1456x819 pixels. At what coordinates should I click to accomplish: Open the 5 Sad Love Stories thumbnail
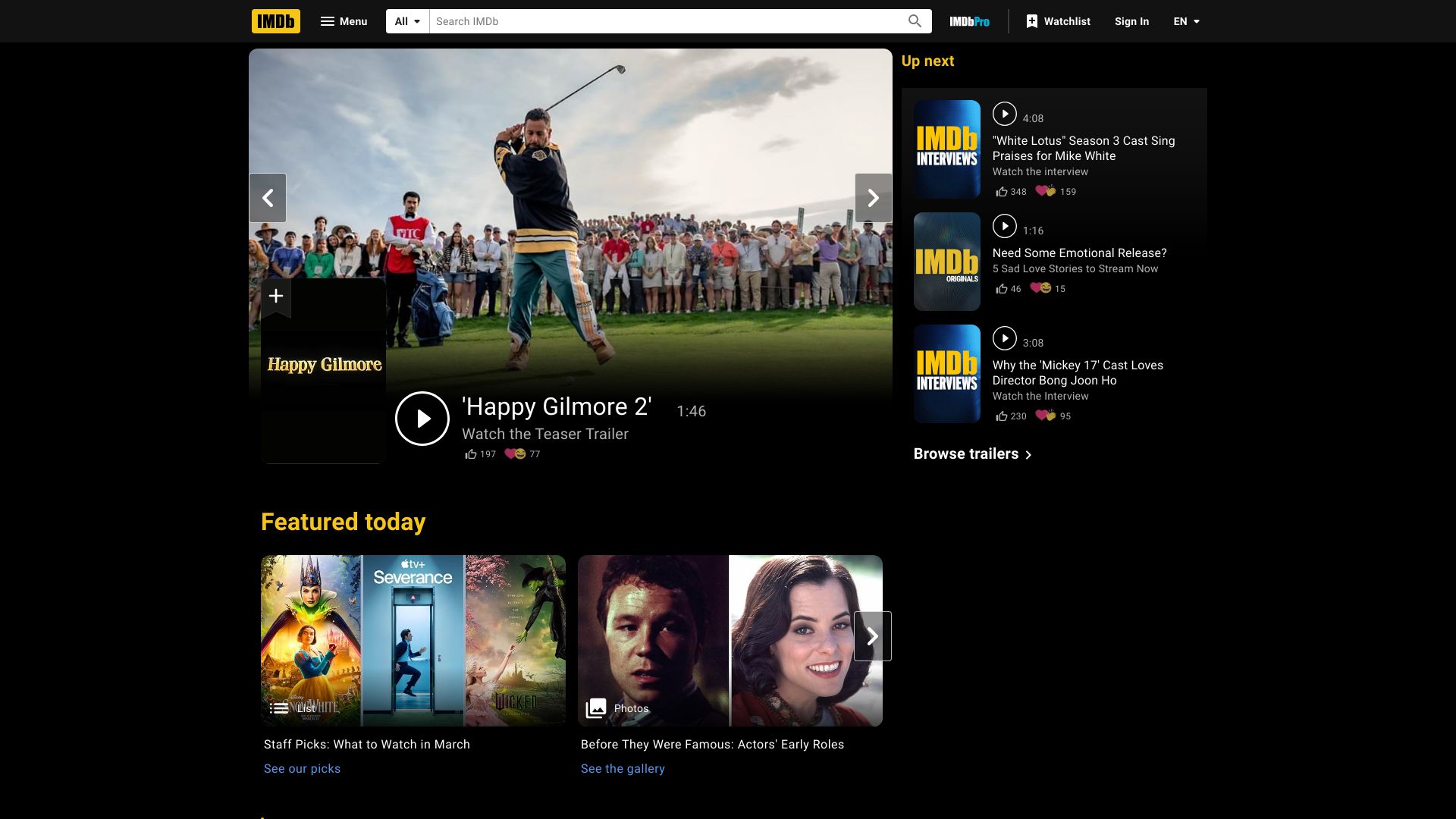(x=946, y=262)
